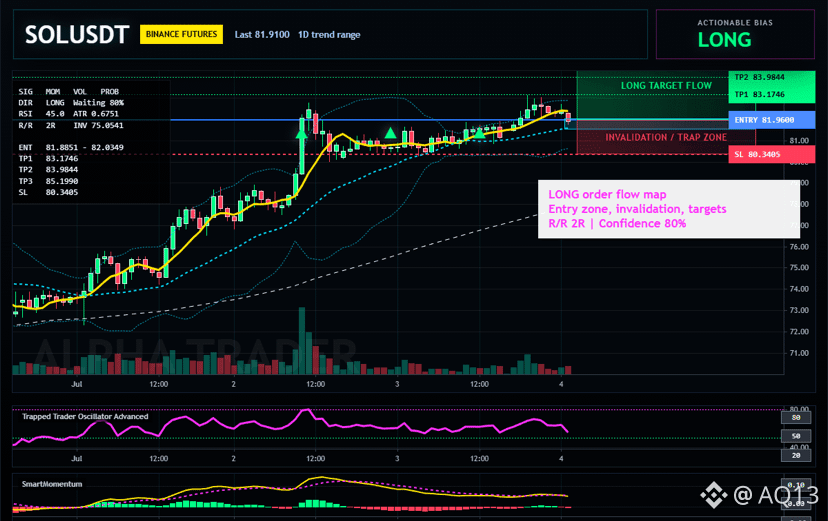Click the 71.00 price axis label
828x521 pixels.
[798, 353]
